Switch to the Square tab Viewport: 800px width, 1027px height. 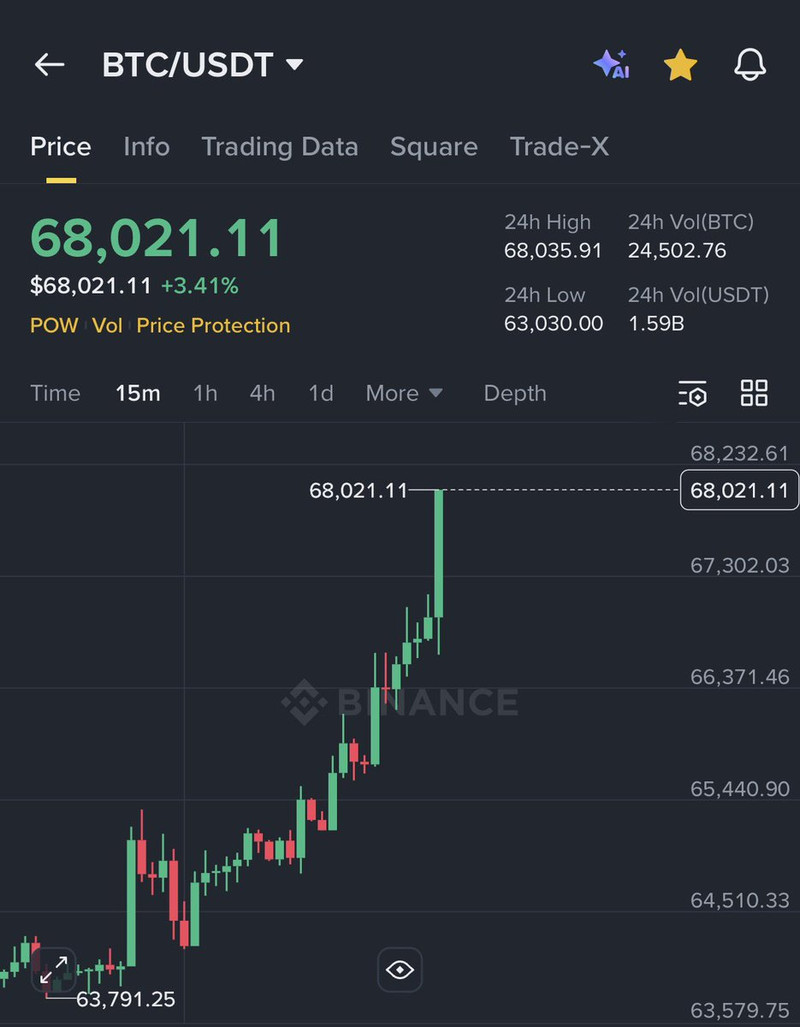[x=434, y=147]
